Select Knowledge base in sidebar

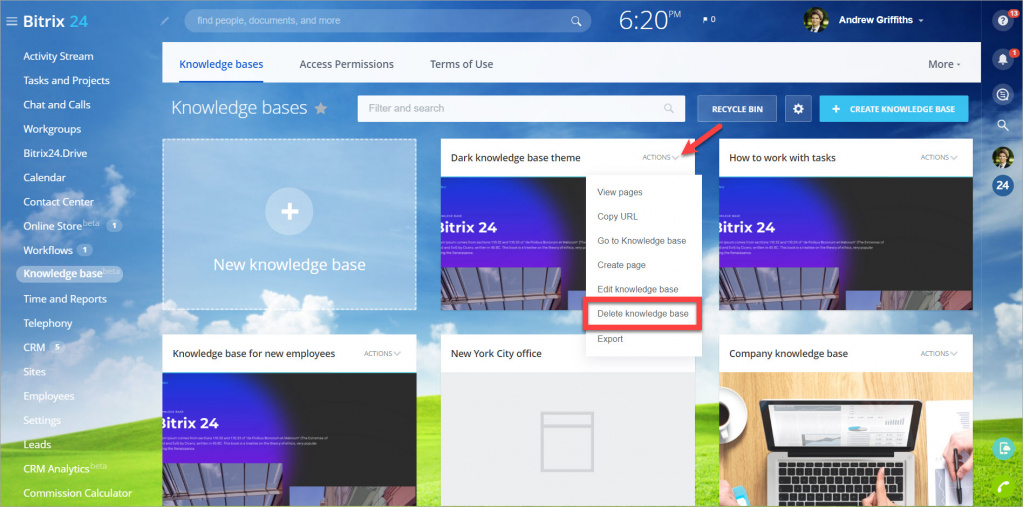tap(69, 273)
